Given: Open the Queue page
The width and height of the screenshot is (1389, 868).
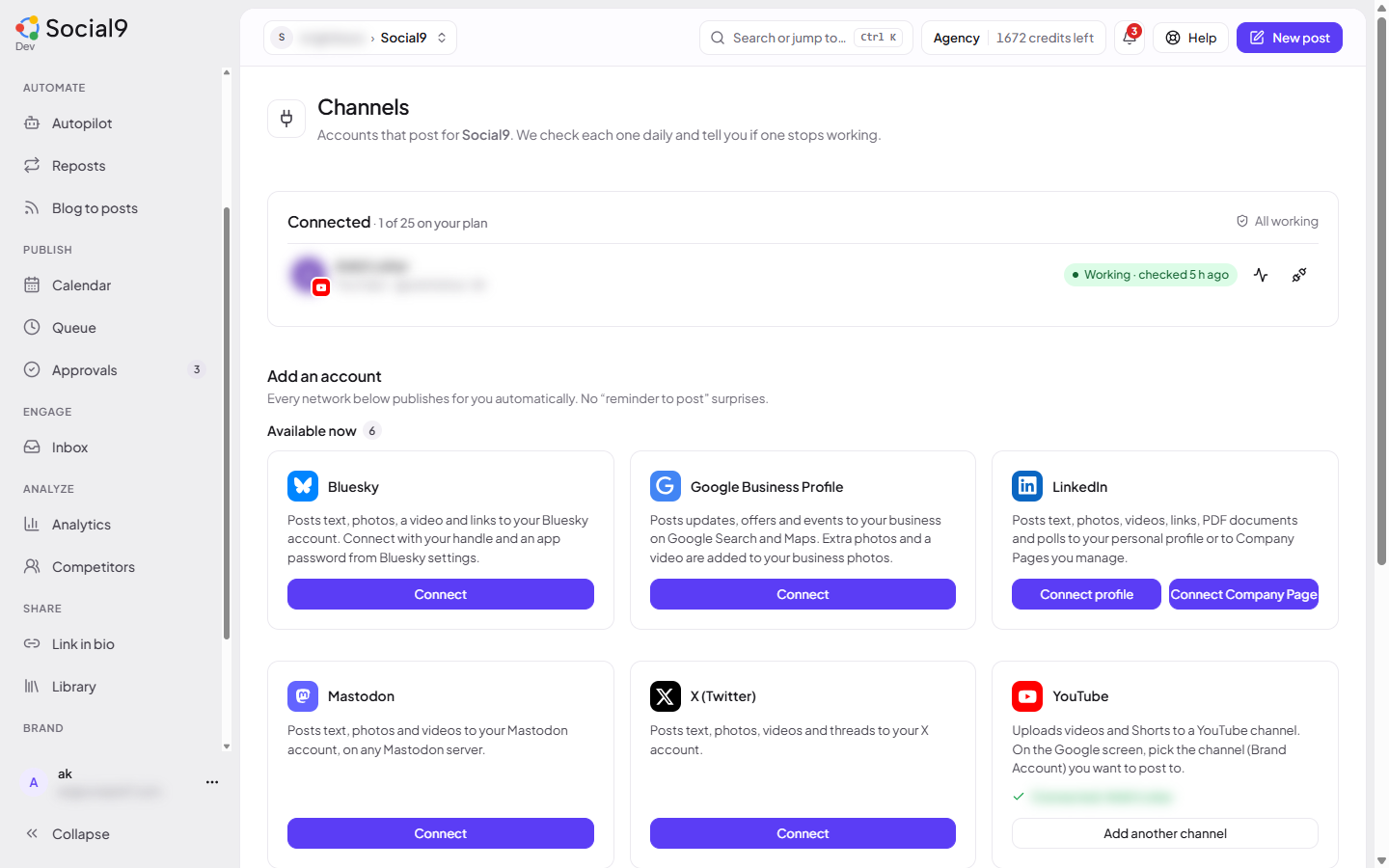Looking at the screenshot, I should point(115,328).
